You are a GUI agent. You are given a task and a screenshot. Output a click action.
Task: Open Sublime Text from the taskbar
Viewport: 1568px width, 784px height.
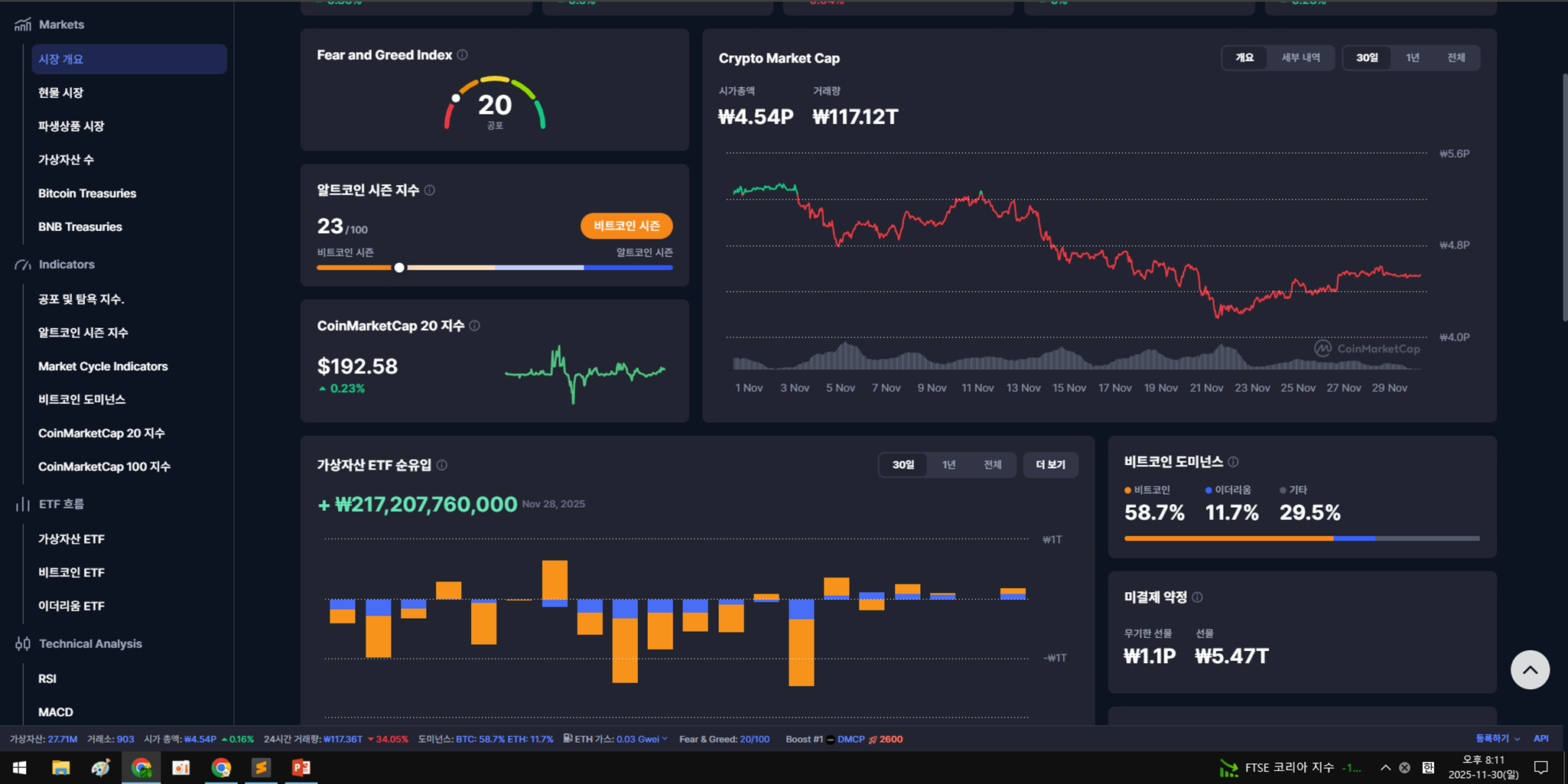261,767
